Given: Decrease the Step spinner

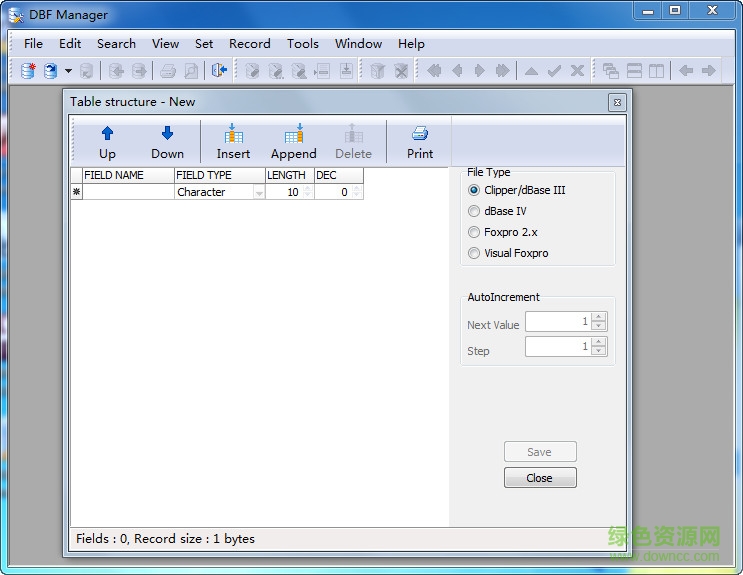Looking at the screenshot, I should tap(599, 351).
